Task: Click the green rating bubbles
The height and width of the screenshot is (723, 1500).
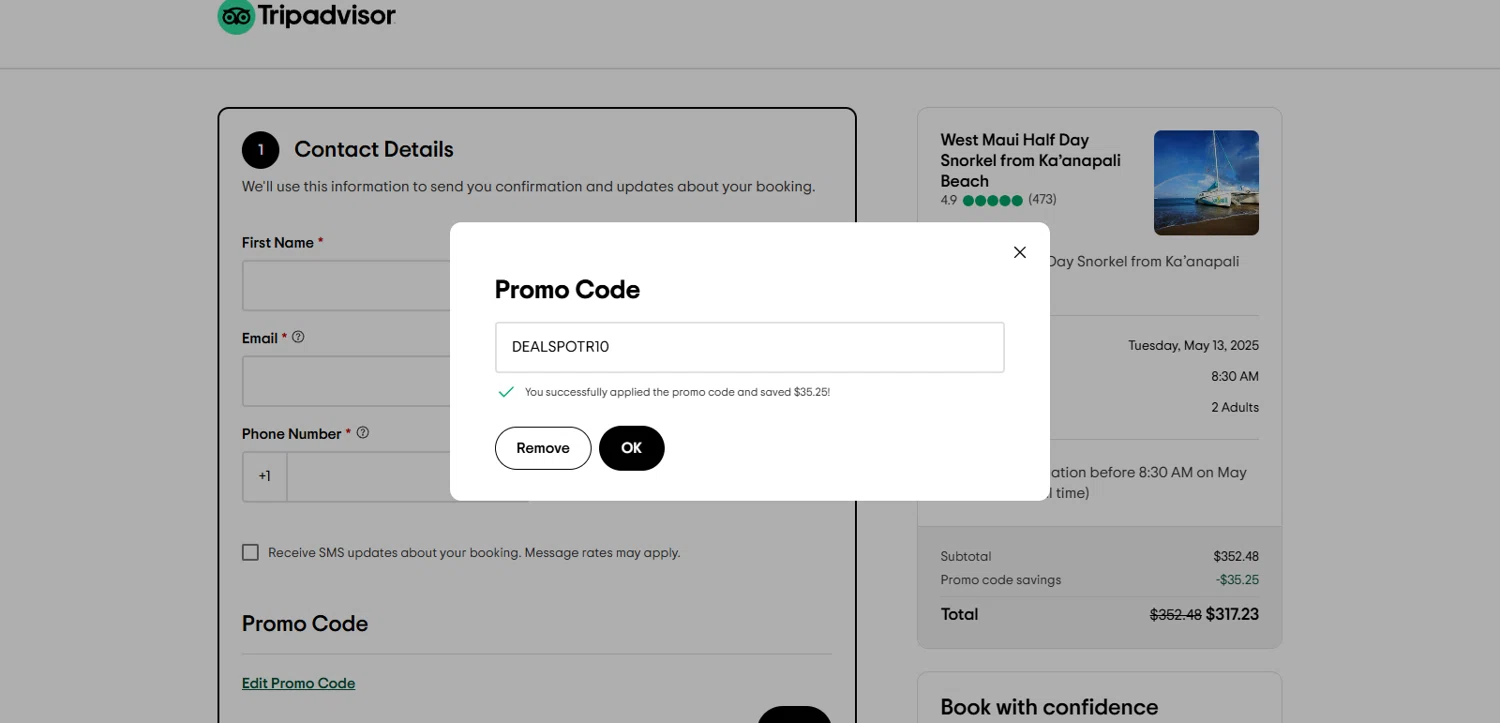Action: click(992, 200)
